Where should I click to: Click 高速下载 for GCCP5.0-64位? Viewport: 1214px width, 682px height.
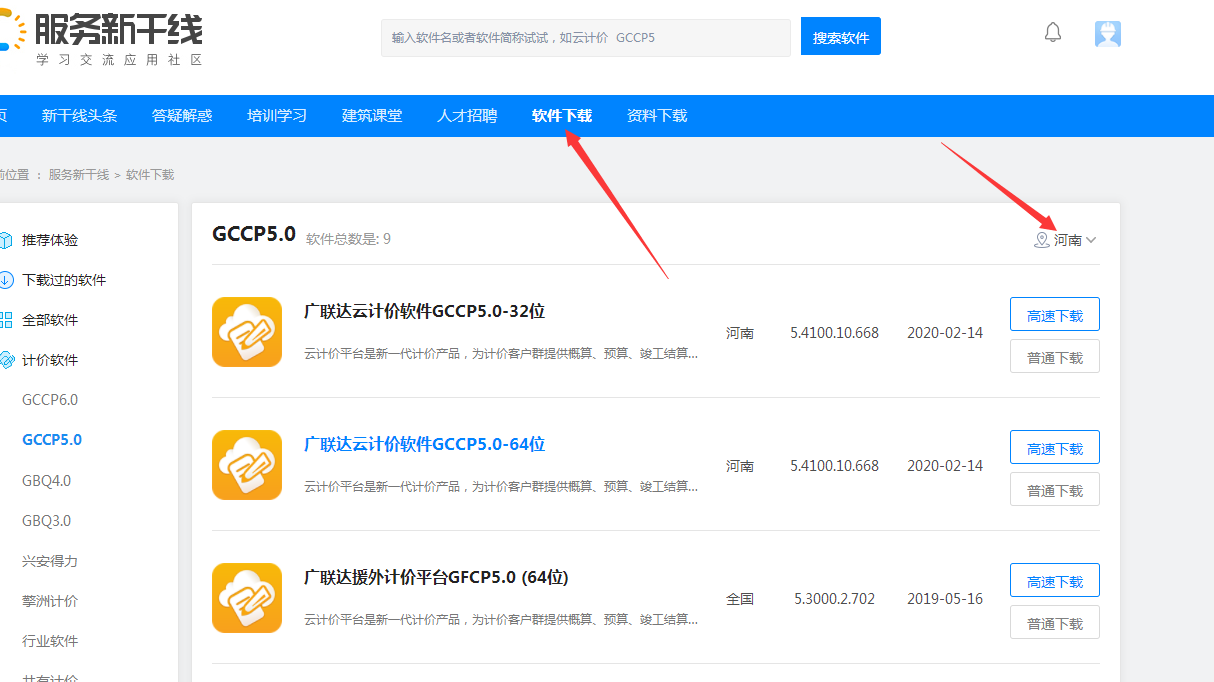(x=1055, y=447)
